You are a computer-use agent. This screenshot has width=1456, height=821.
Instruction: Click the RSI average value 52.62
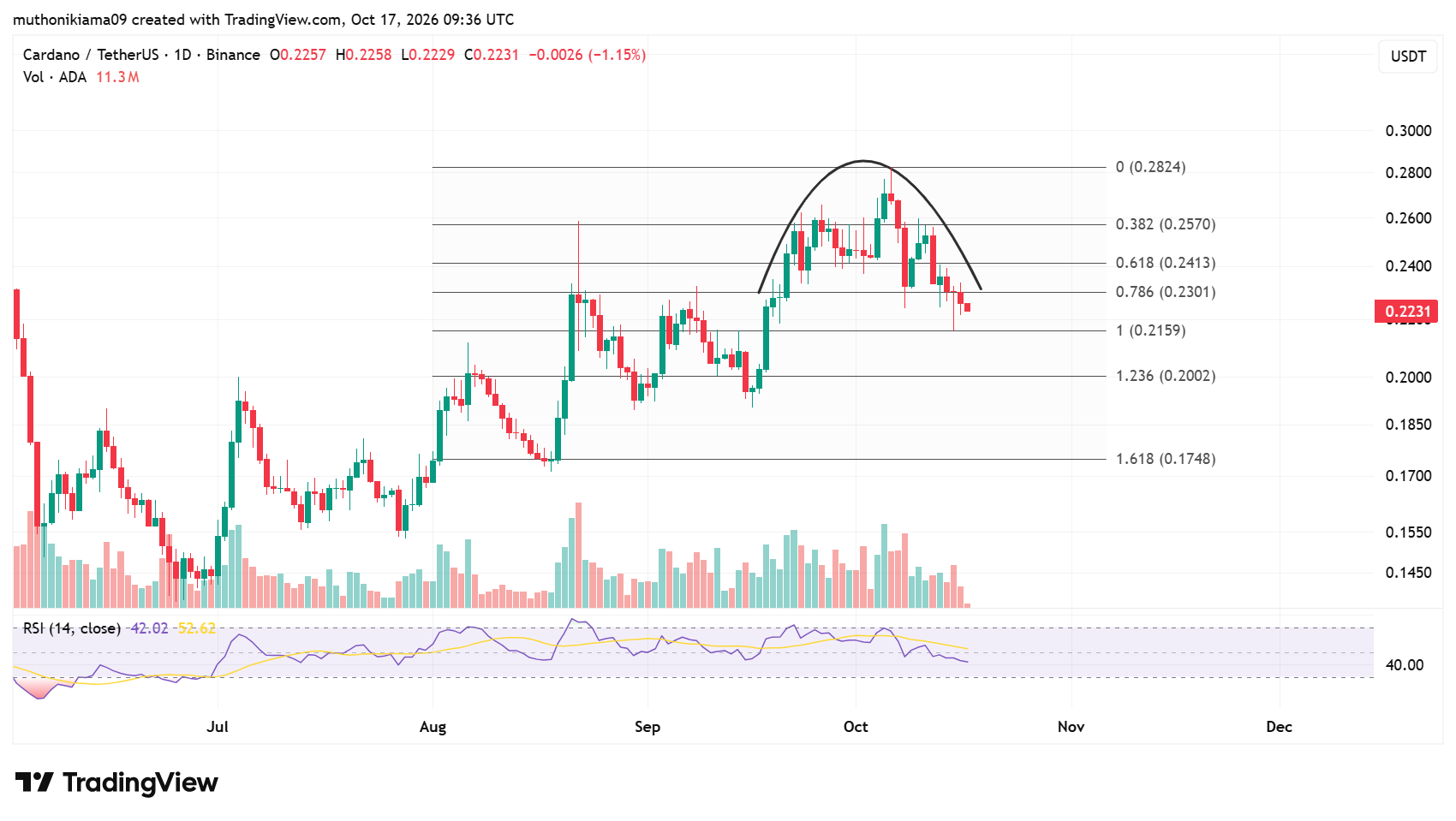tap(197, 628)
